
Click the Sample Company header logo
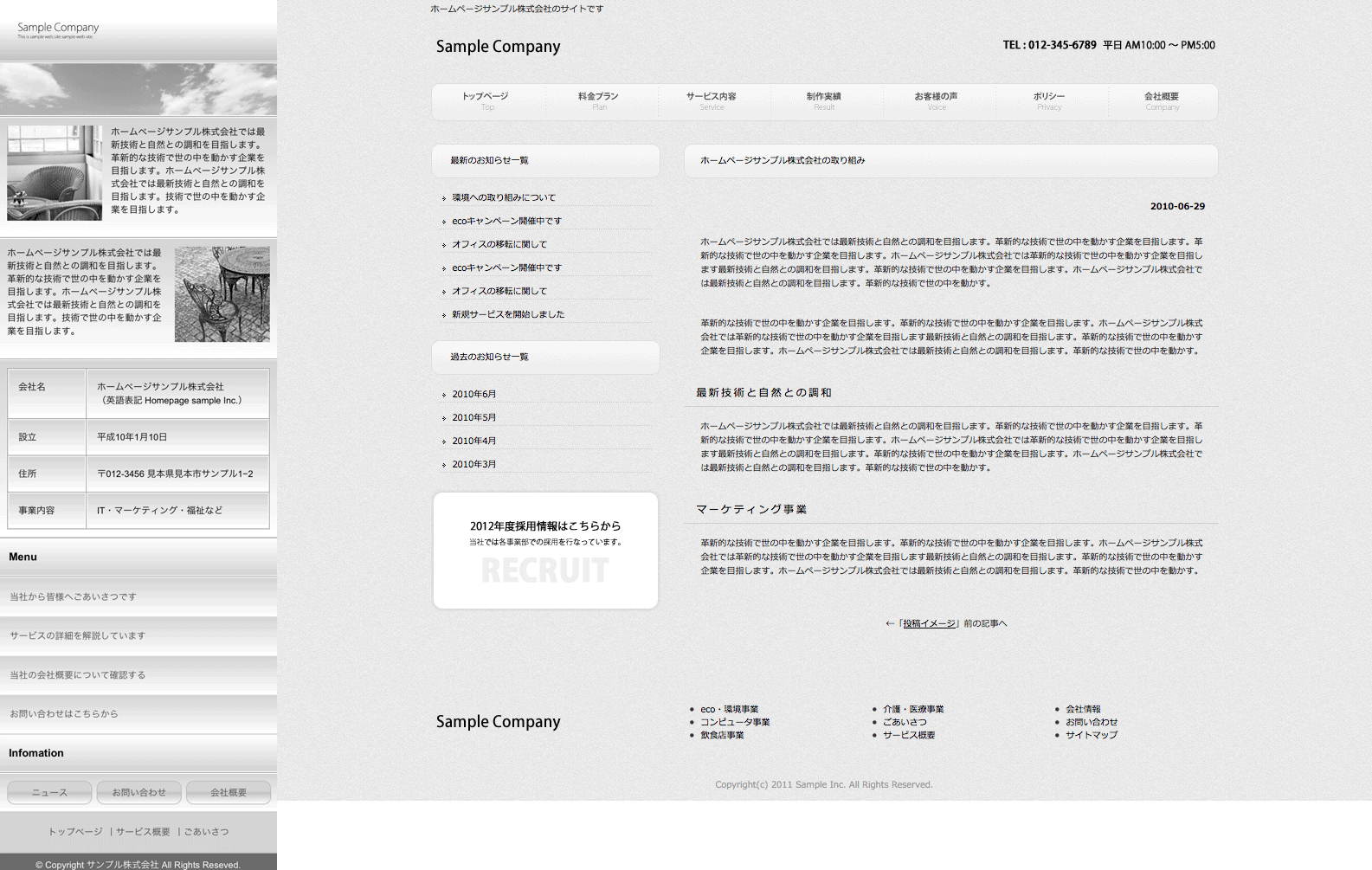pyautogui.click(x=498, y=47)
